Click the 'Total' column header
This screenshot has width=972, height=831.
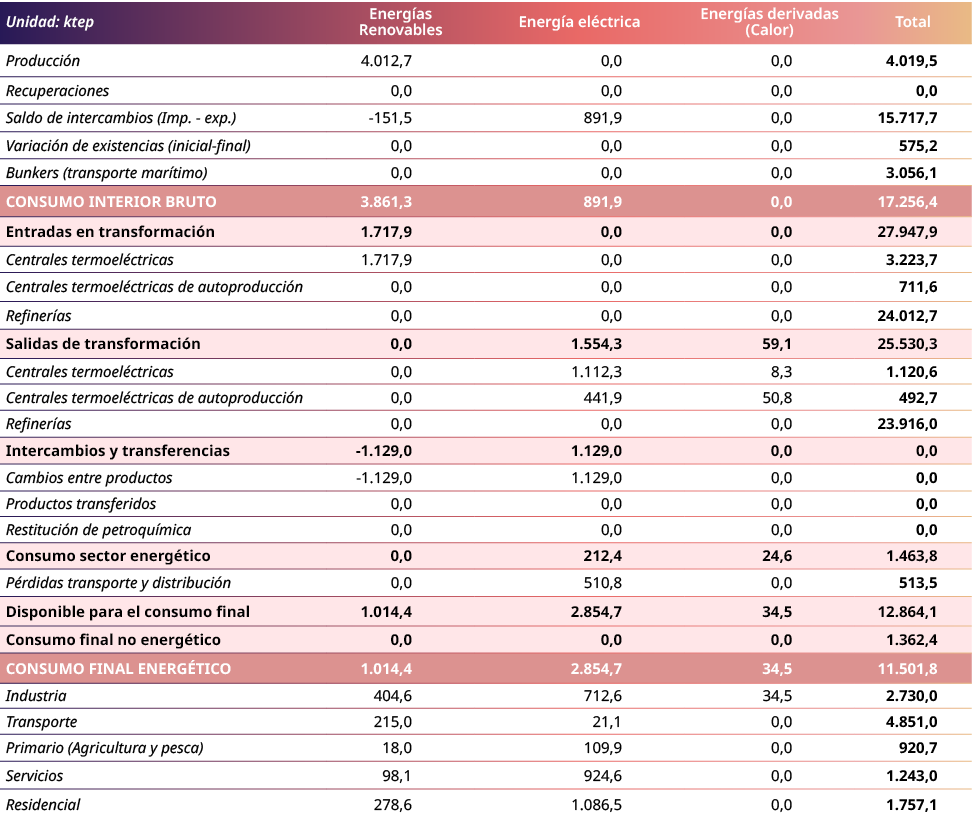point(912,22)
